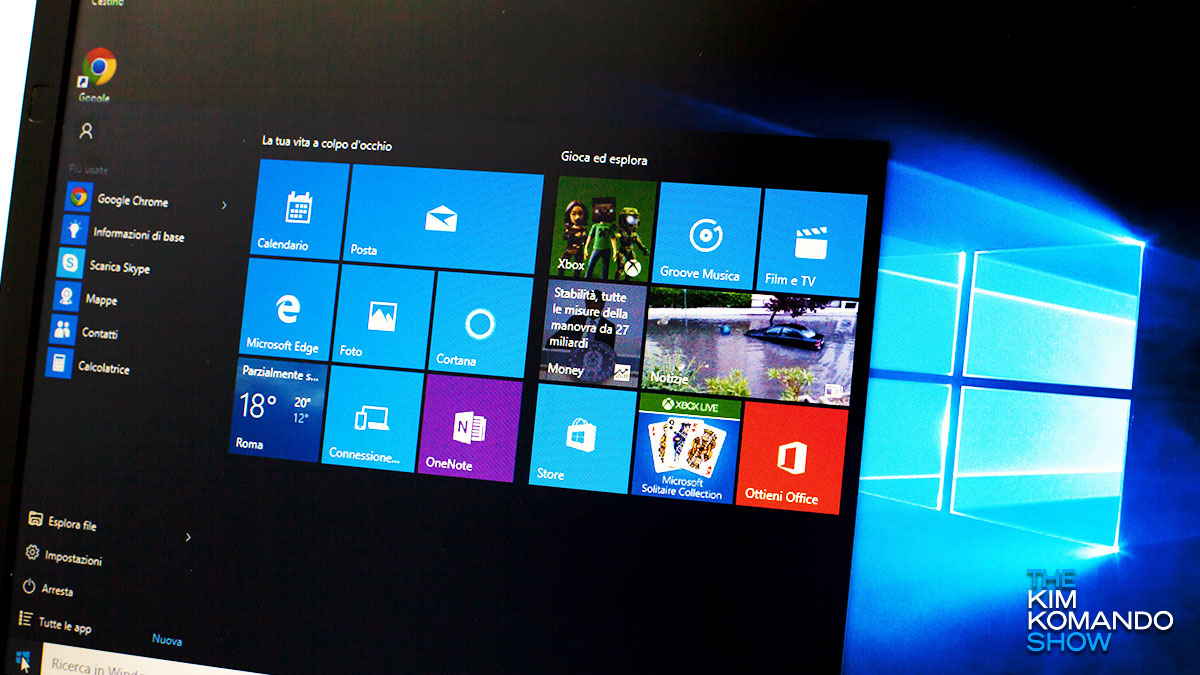Click the Arresta power button

click(48, 589)
